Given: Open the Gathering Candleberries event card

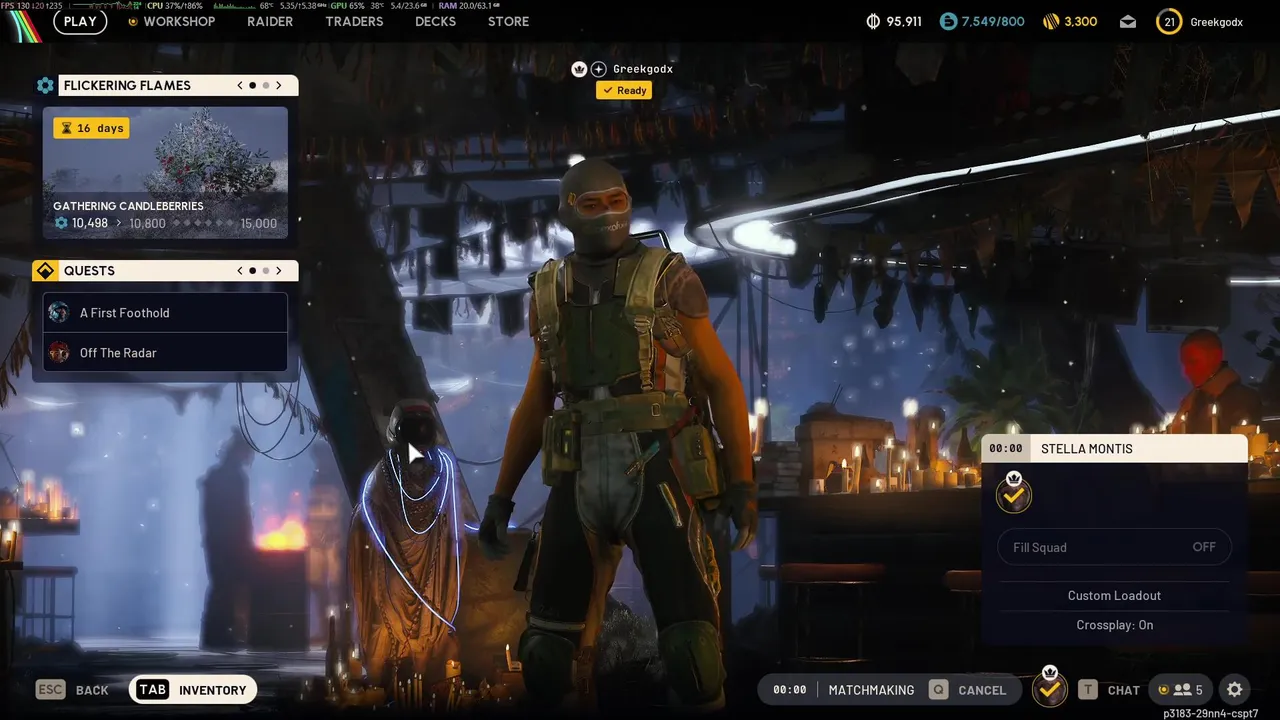Looking at the screenshot, I should tap(165, 173).
